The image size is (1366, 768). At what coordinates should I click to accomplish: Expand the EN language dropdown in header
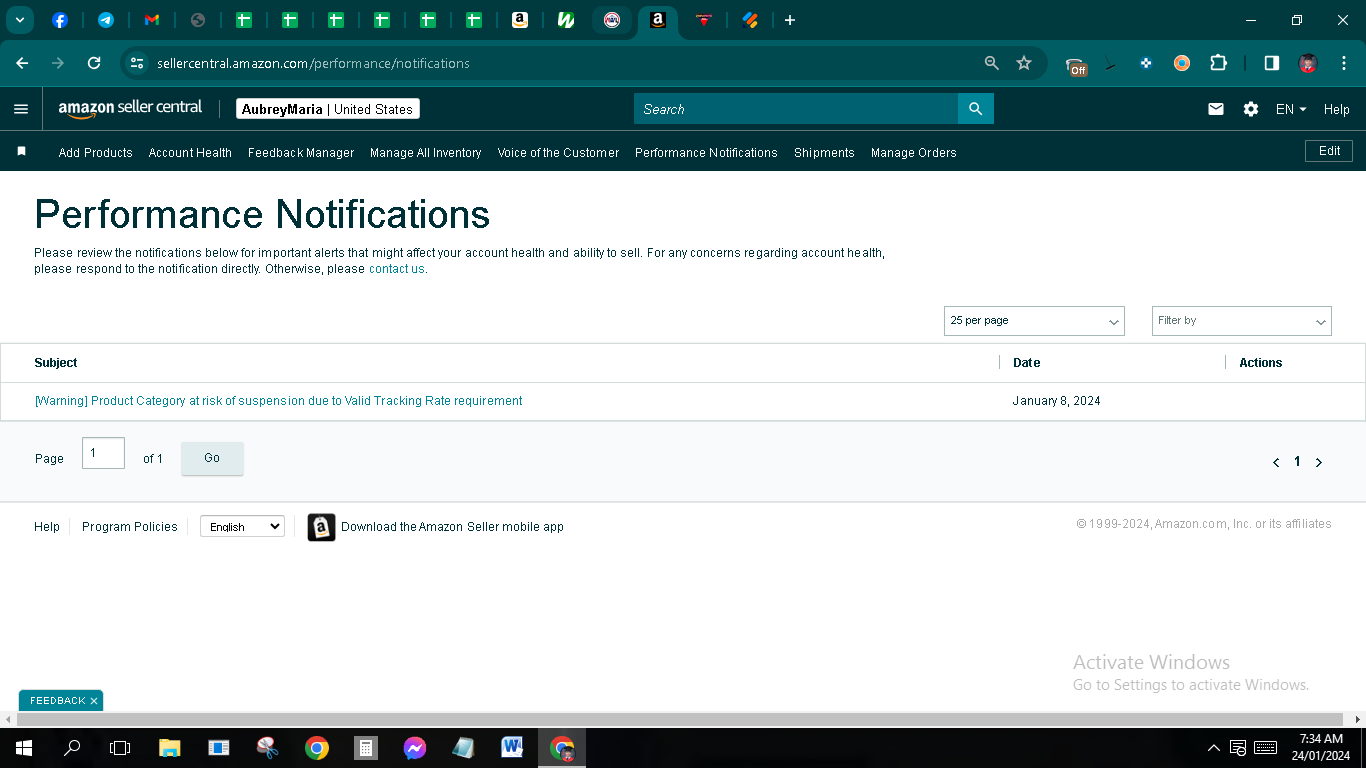[x=1291, y=109]
